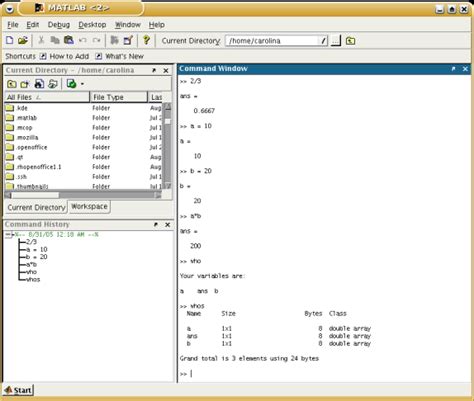Click the Find Files binoculars icon
The height and width of the screenshot is (401, 474).
[39, 84]
